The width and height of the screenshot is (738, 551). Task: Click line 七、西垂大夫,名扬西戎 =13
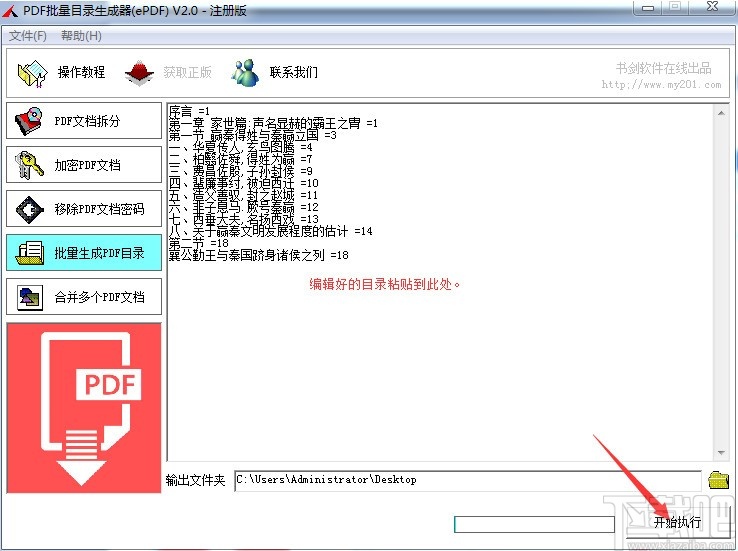coord(243,219)
